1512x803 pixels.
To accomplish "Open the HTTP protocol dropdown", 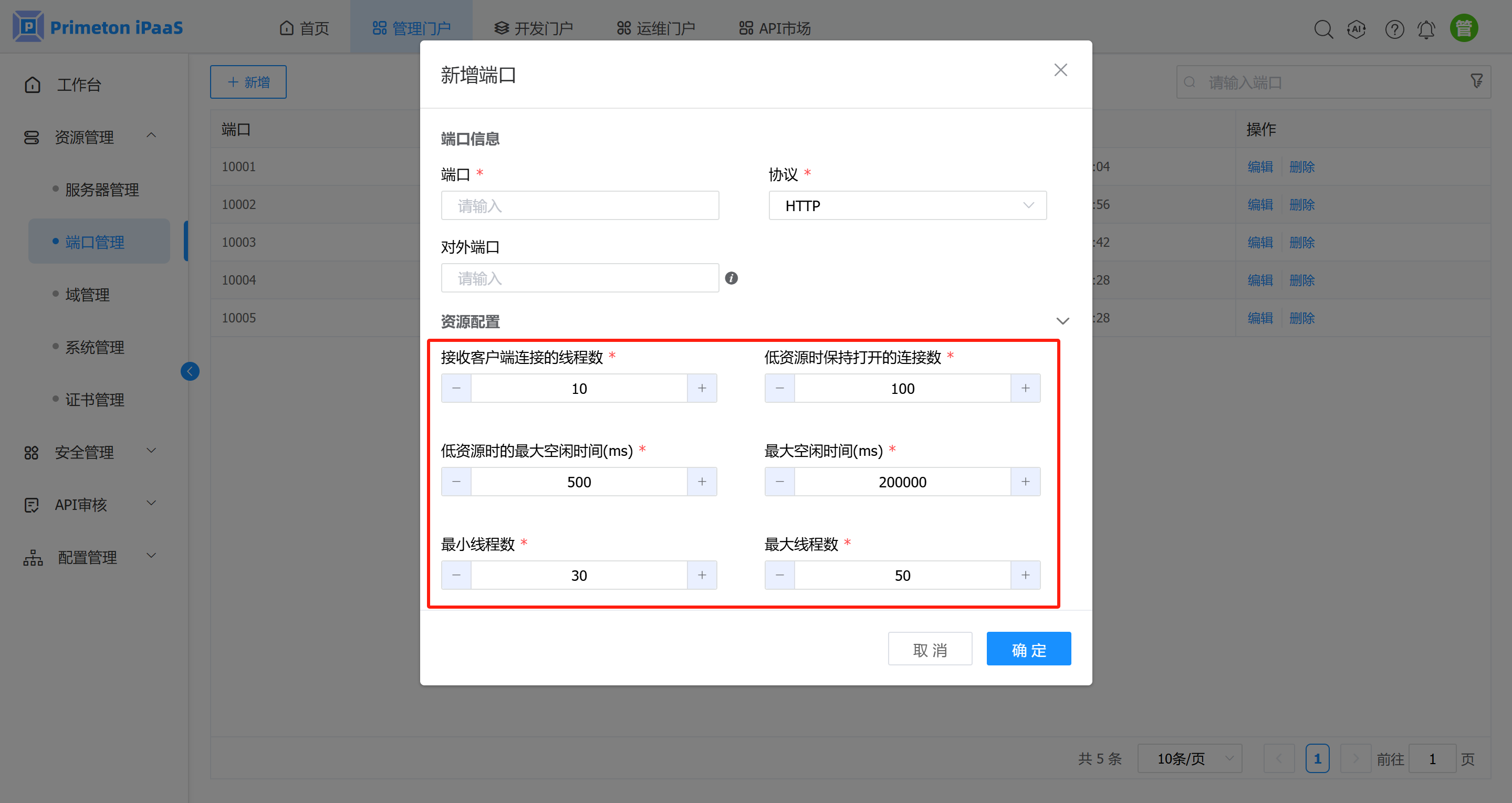I will pyautogui.click(x=907, y=205).
